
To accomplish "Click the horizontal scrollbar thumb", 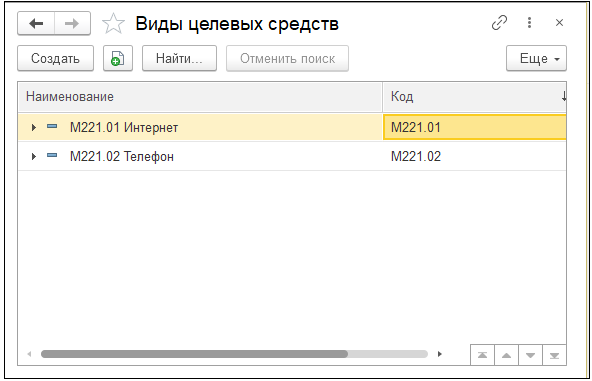I will [194, 354].
